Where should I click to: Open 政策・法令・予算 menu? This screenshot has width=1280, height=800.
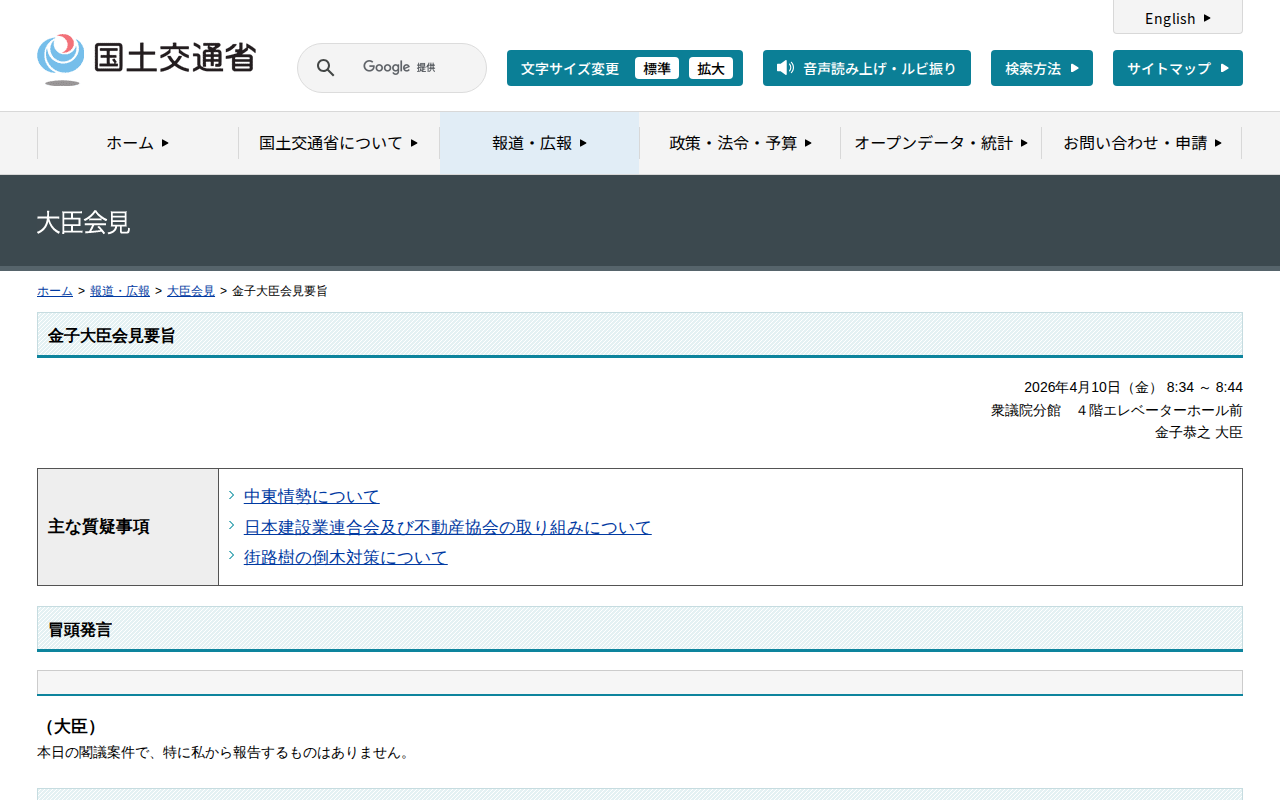click(x=740, y=143)
